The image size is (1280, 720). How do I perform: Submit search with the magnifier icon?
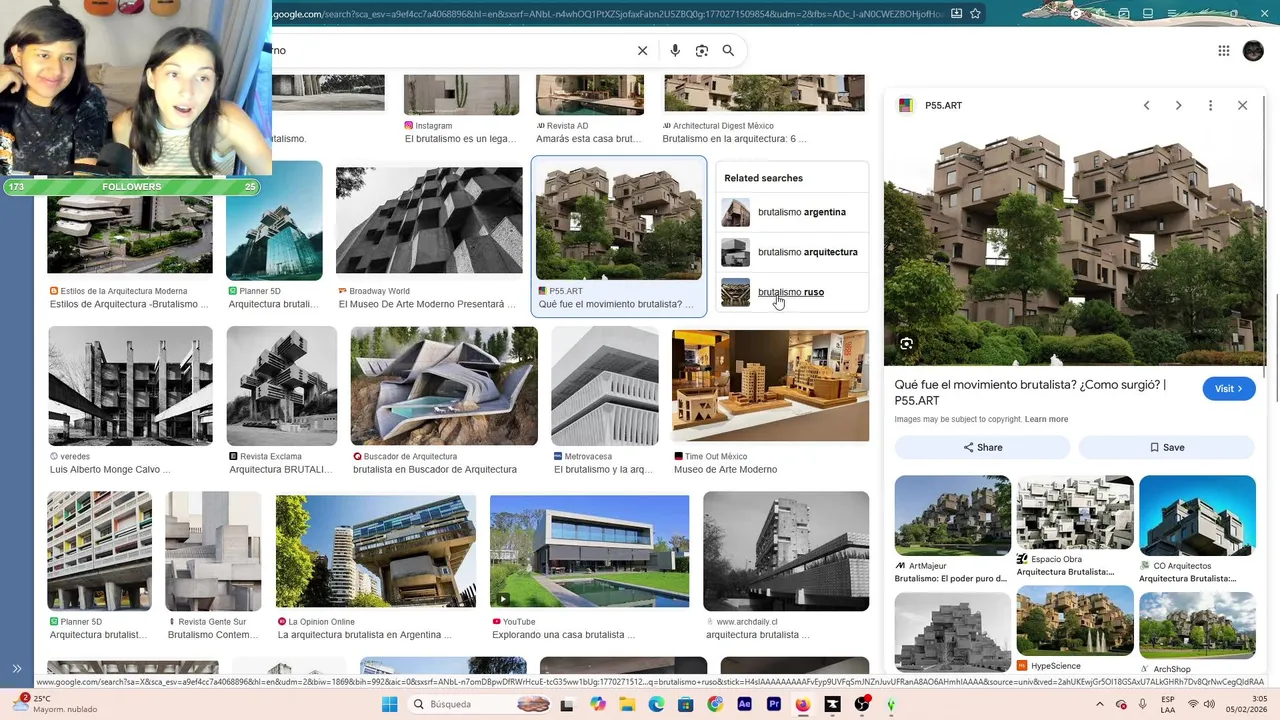(728, 51)
